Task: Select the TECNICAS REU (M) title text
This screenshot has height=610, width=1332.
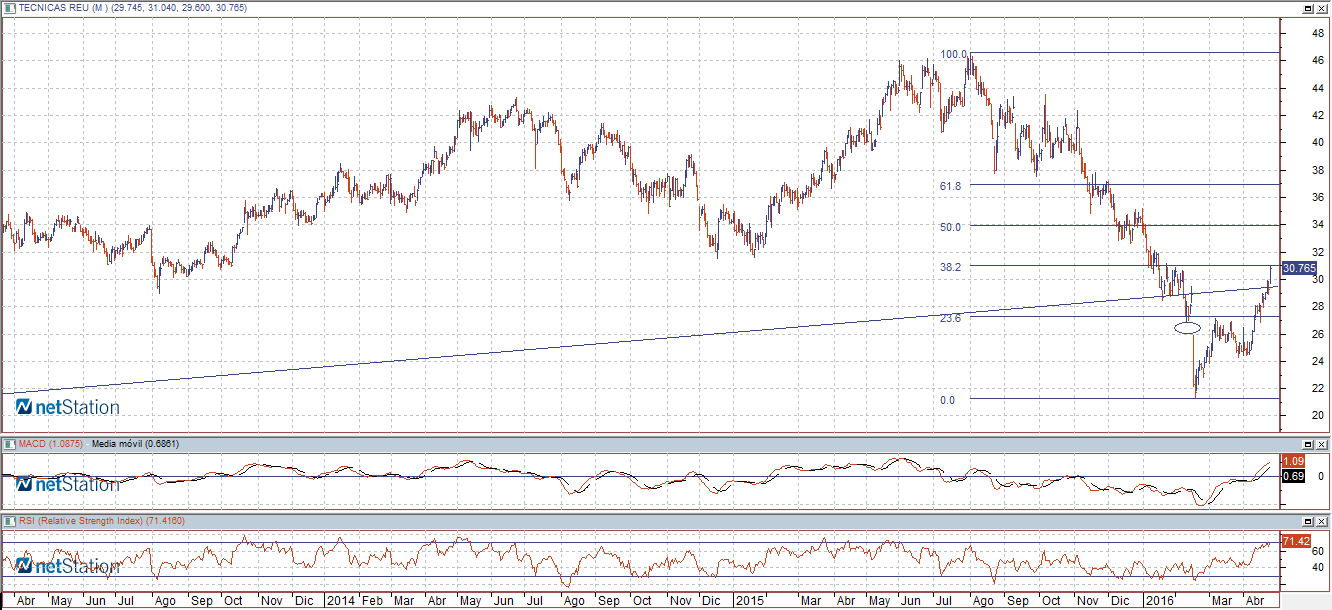Action: [x=63, y=8]
